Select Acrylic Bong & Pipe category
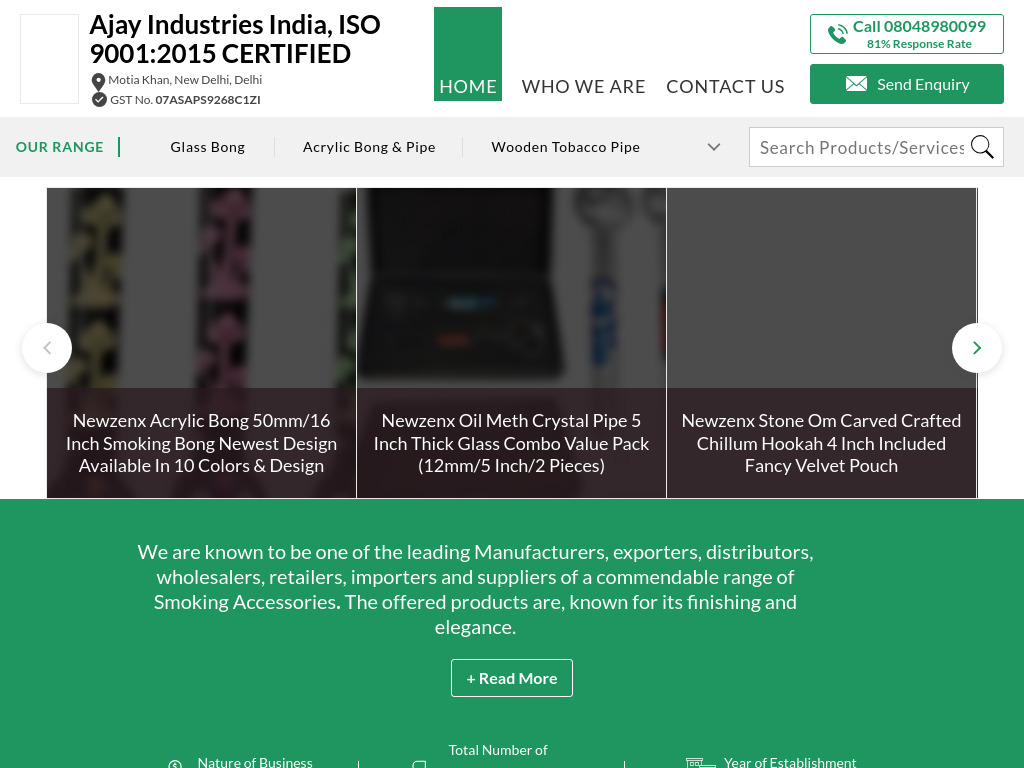 [x=369, y=147]
